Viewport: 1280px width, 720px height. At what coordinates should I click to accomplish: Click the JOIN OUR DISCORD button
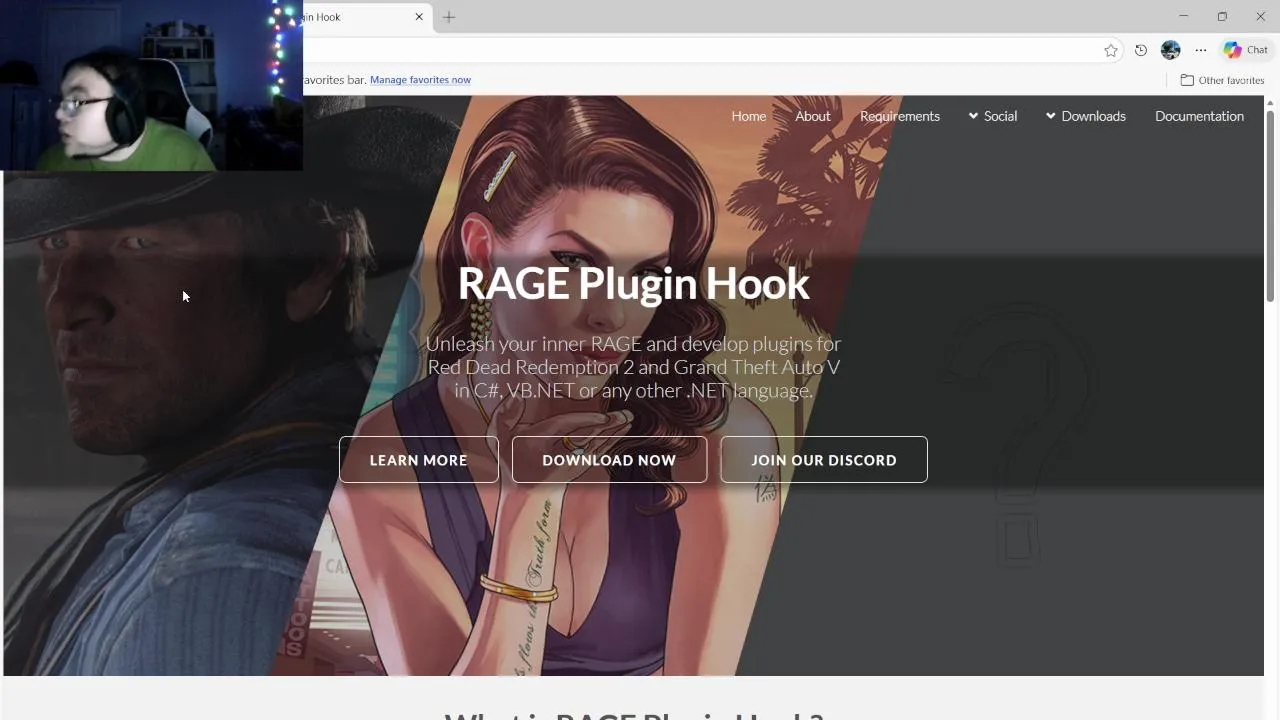coord(824,460)
